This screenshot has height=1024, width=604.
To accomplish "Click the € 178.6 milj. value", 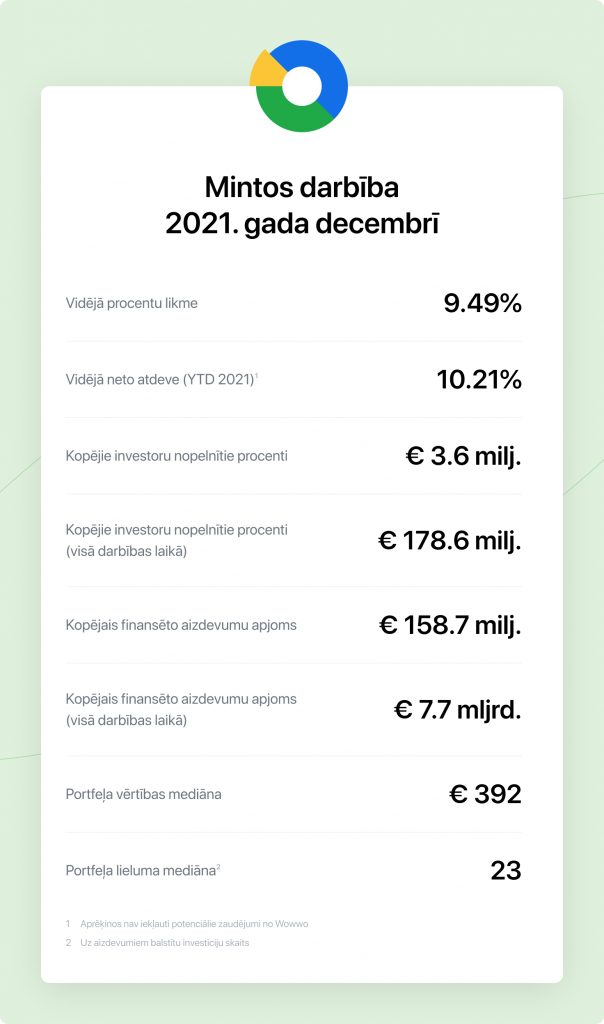I will pyautogui.click(x=449, y=541).
